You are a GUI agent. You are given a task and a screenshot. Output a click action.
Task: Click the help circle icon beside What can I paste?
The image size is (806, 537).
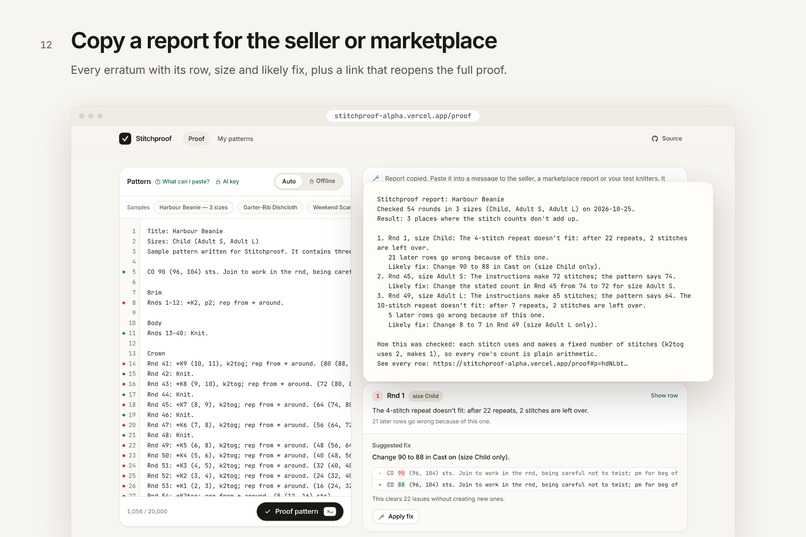click(x=158, y=181)
